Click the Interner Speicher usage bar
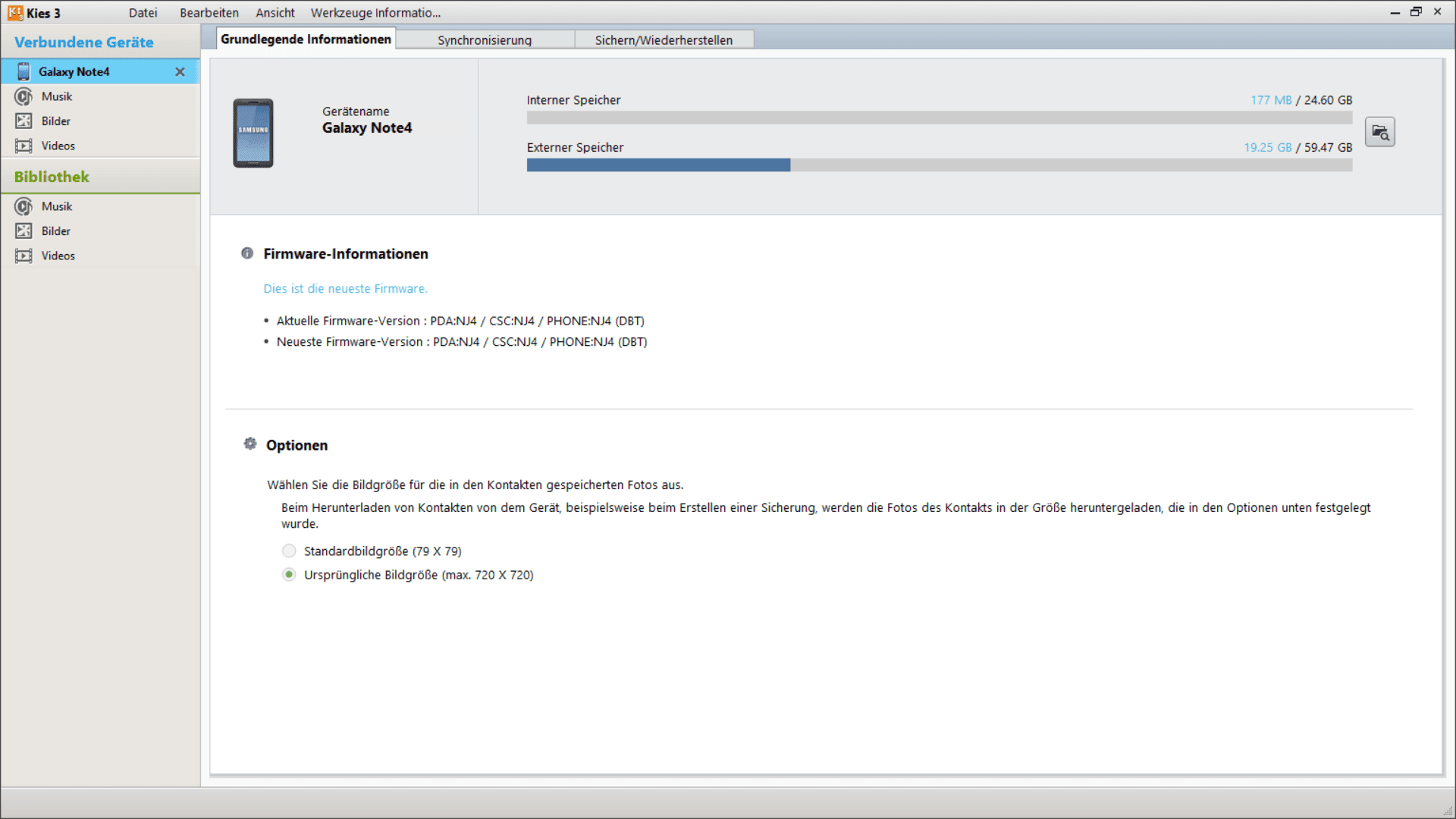Viewport: 1456px width, 819px height. [x=940, y=118]
